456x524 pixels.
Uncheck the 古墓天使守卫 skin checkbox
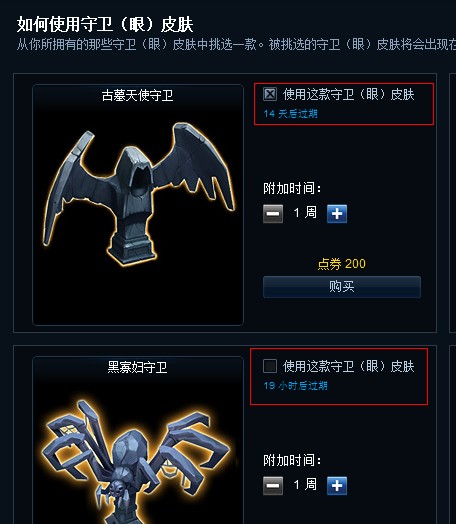[270, 94]
